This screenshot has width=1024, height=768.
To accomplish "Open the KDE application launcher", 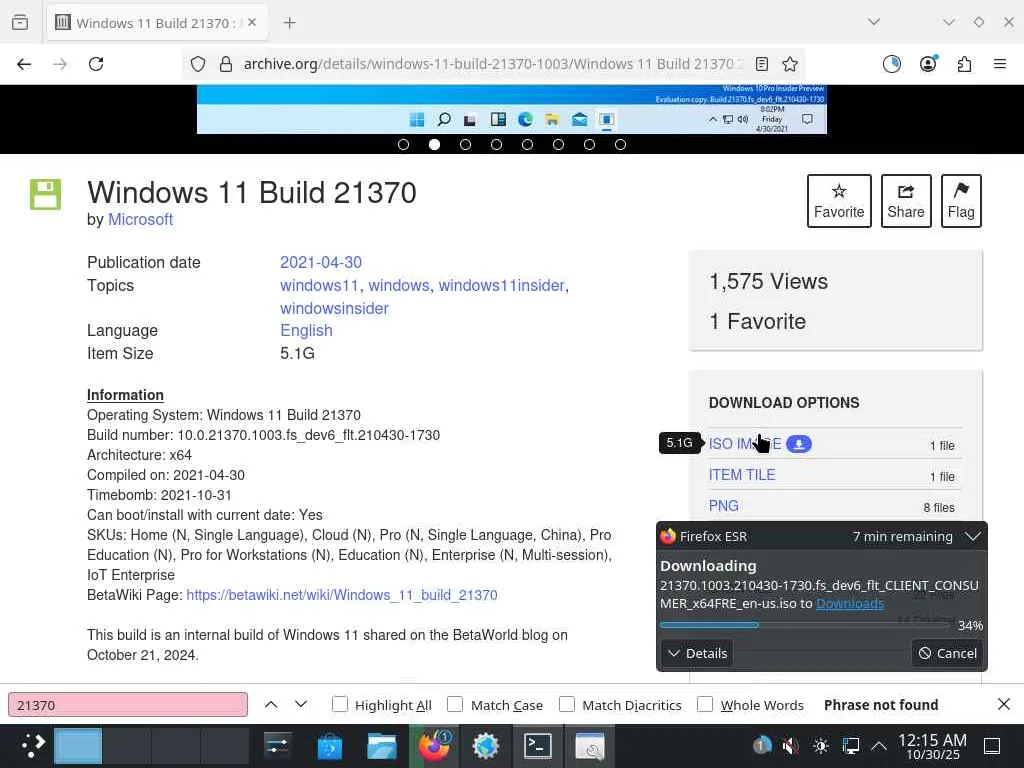I will click(31, 746).
